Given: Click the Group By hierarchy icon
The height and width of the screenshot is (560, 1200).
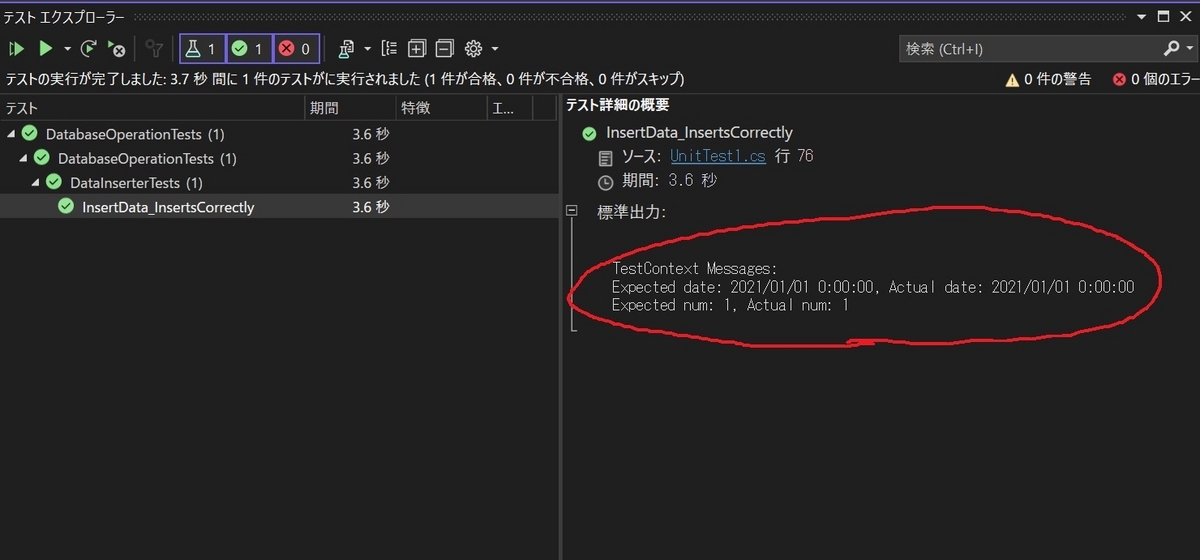Looking at the screenshot, I should tap(390, 48).
